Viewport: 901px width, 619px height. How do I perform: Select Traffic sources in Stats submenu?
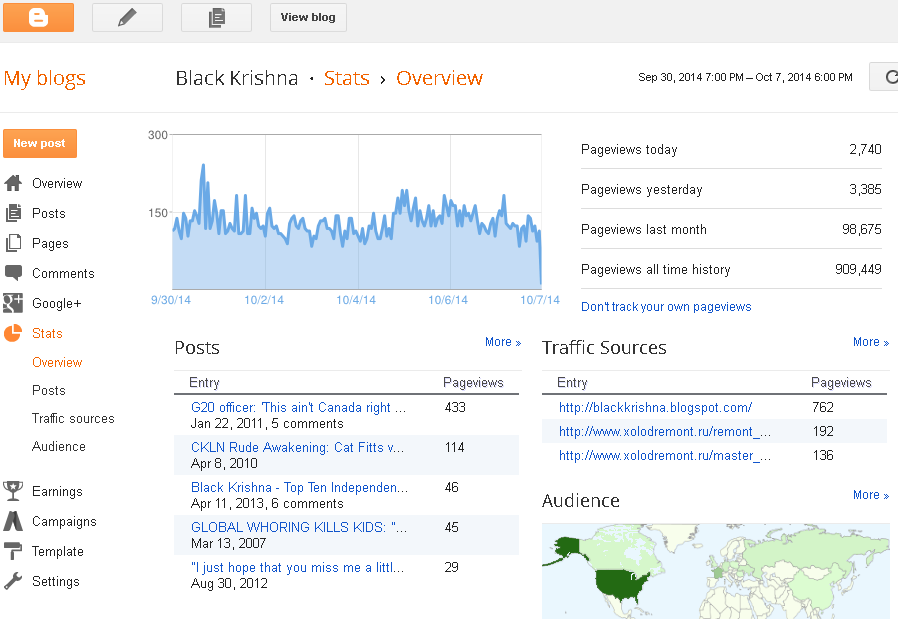coord(73,418)
